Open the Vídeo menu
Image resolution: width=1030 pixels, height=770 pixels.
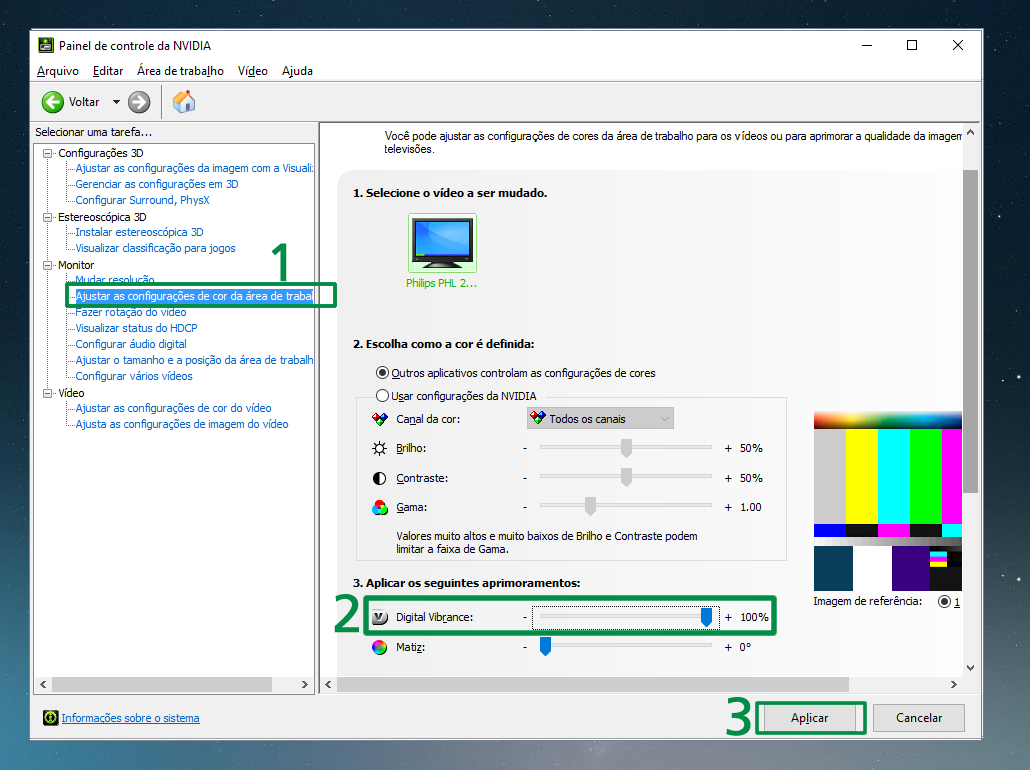[x=253, y=71]
